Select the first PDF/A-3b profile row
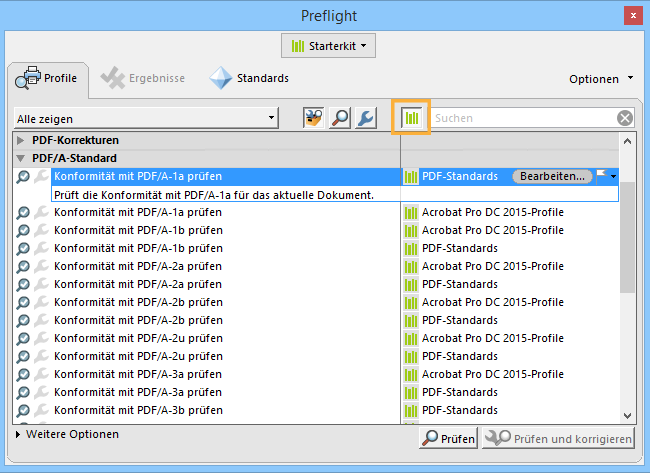The height and width of the screenshot is (473, 650). [x=138, y=410]
